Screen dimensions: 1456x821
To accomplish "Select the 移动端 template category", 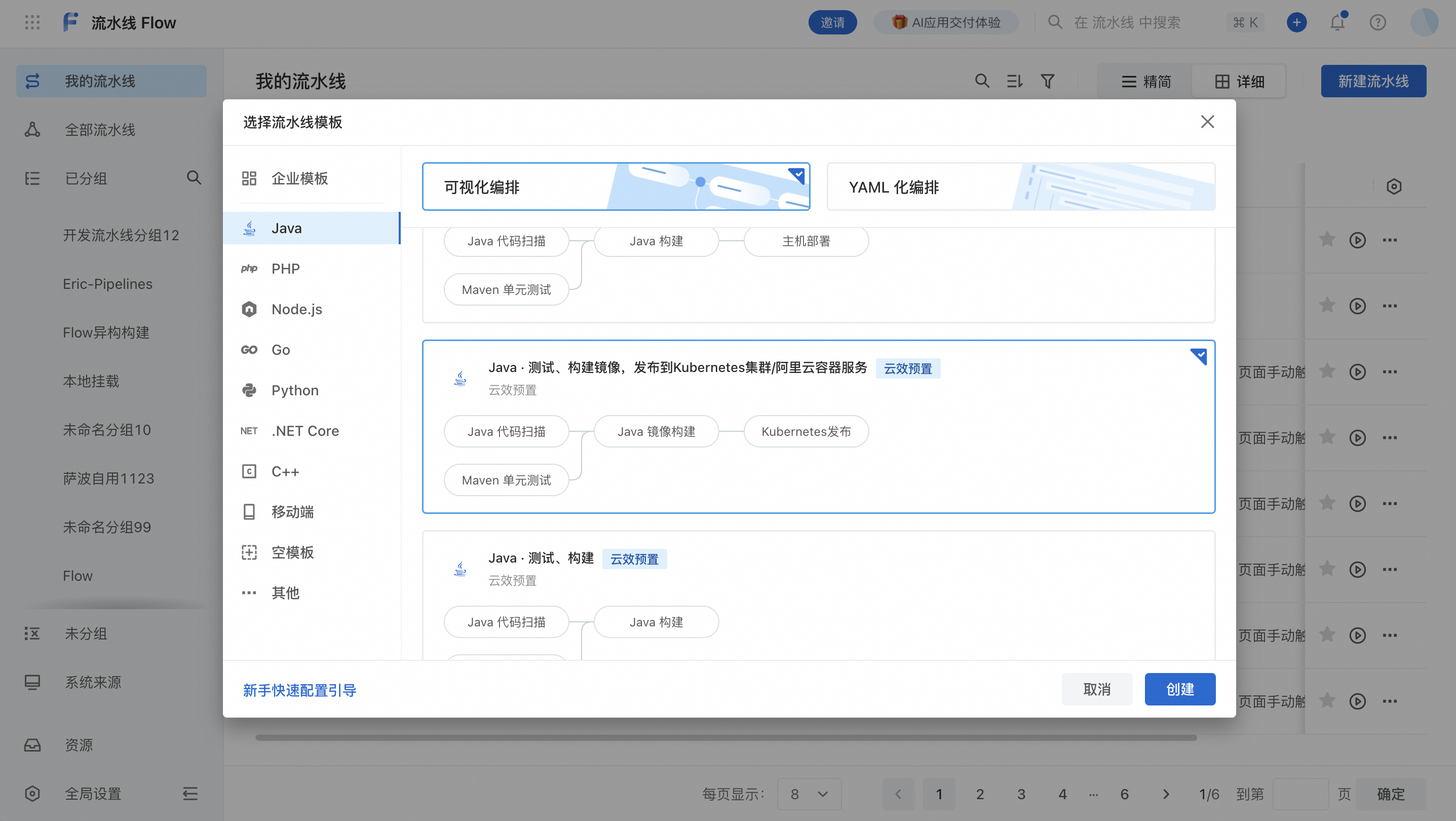I will [312, 512].
